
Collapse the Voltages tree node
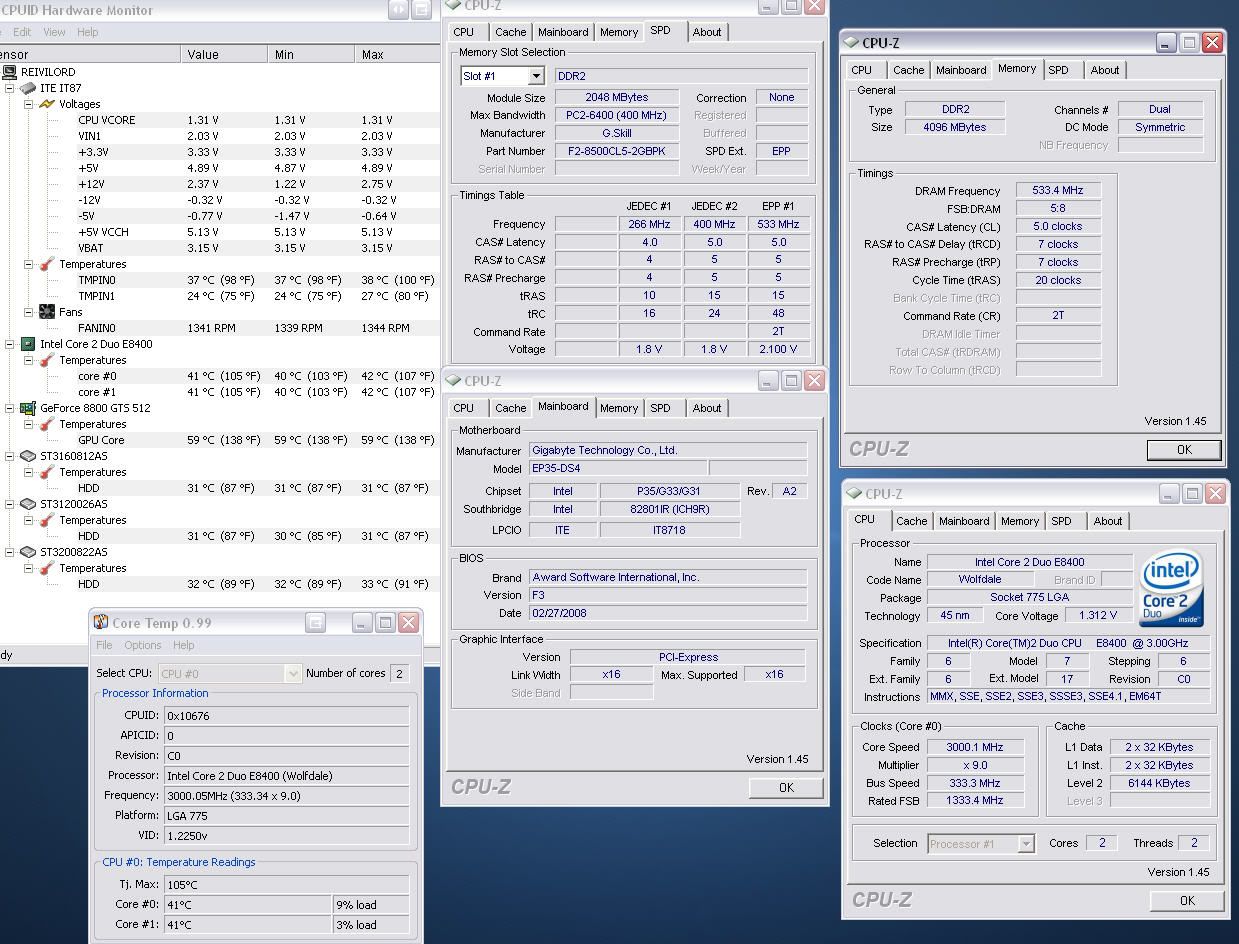coord(29,104)
